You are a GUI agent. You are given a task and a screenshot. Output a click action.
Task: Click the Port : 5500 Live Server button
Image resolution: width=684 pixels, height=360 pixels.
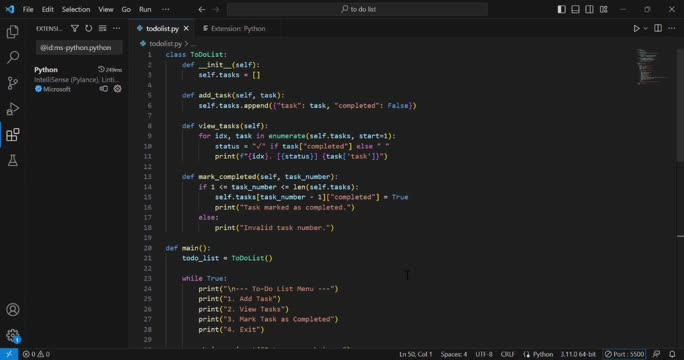click(624, 354)
